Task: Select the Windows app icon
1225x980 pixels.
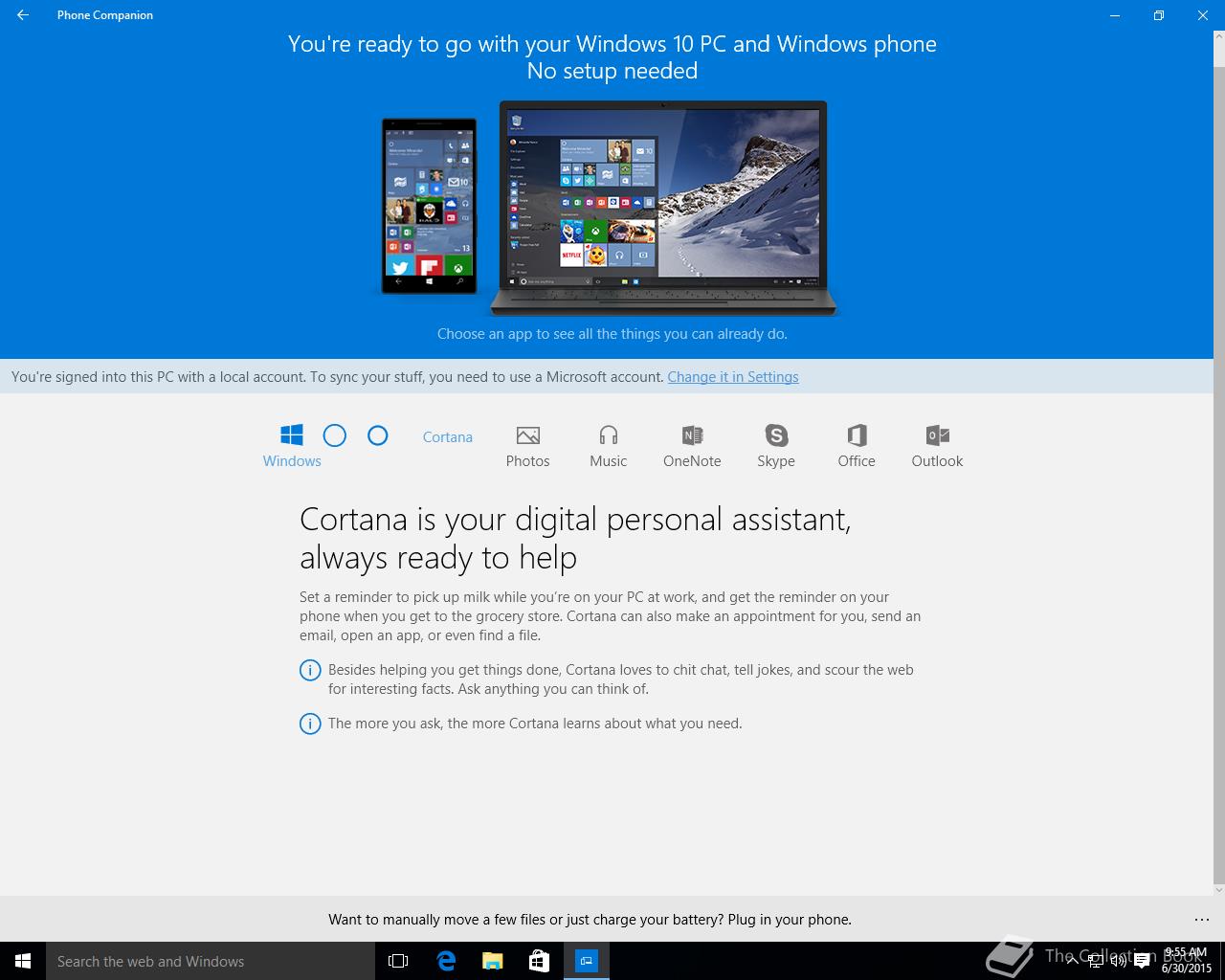Action: click(292, 435)
